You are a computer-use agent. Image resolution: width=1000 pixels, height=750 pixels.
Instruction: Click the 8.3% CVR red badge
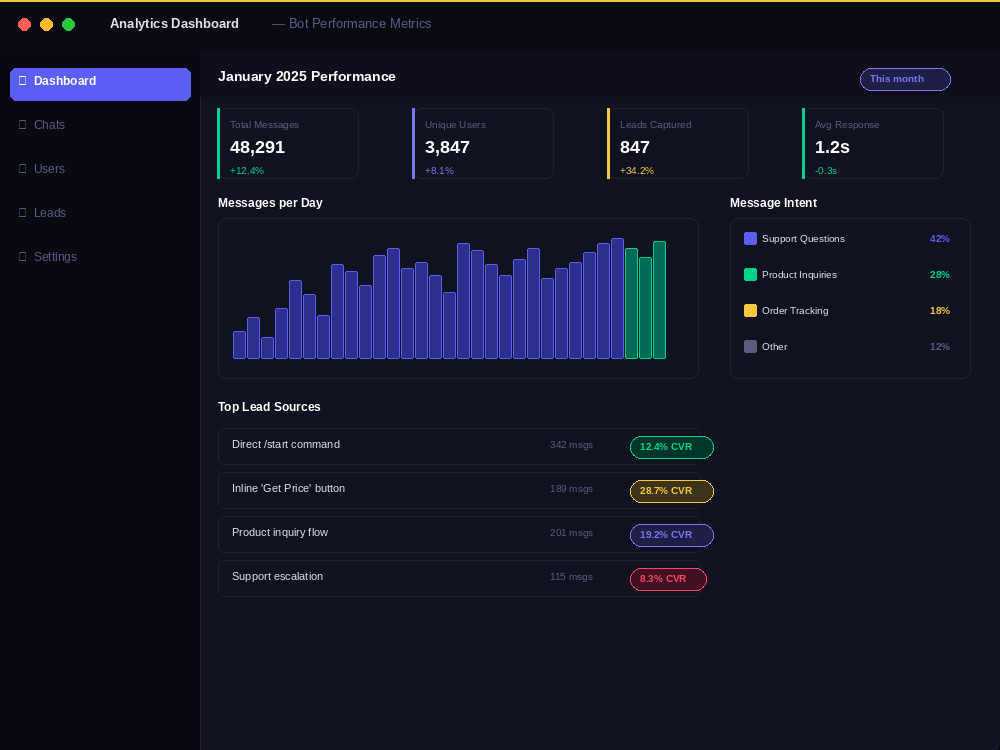[668, 579]
